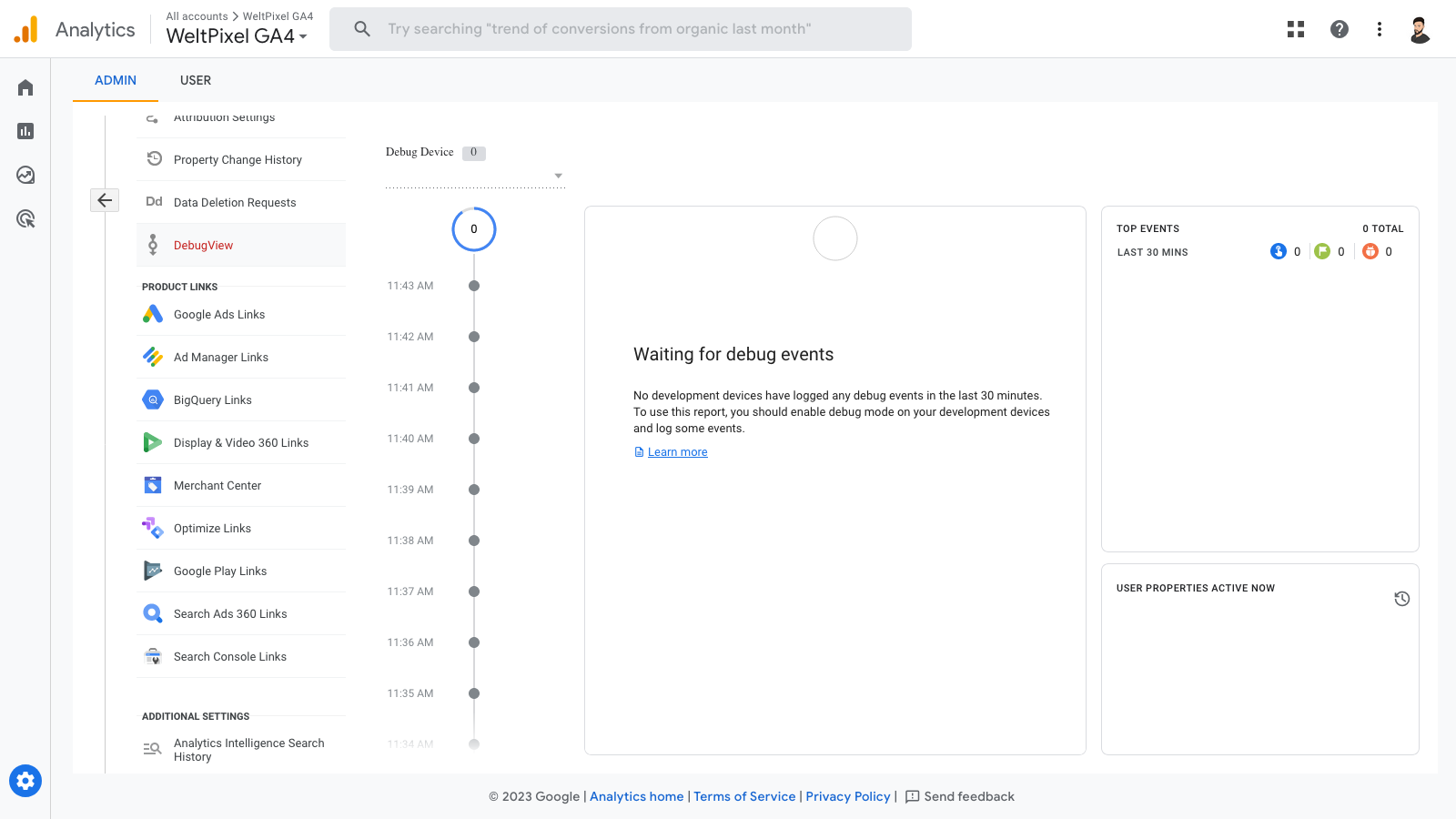Select the 11:43 AM timeline marker
This screenshot has height=819, width=1456.
474,286
